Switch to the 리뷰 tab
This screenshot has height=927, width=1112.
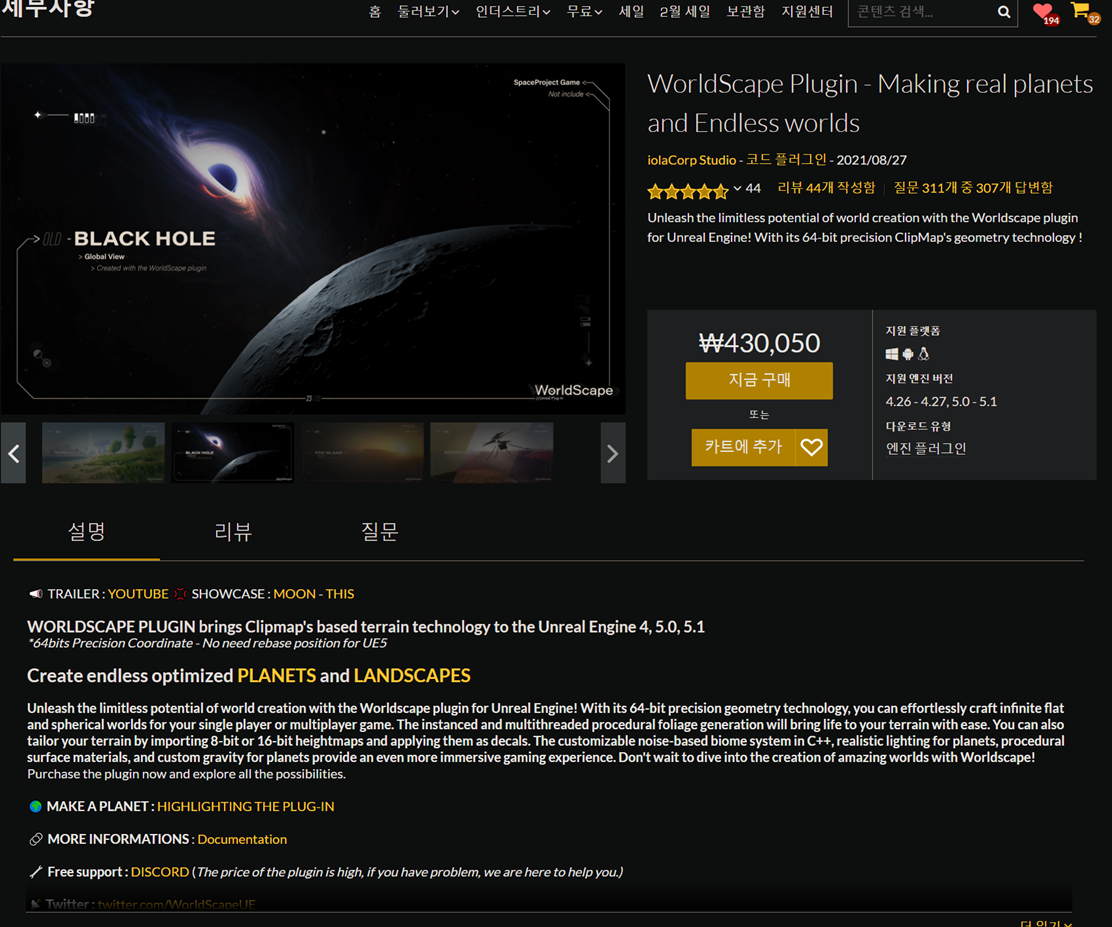[233, 532]
